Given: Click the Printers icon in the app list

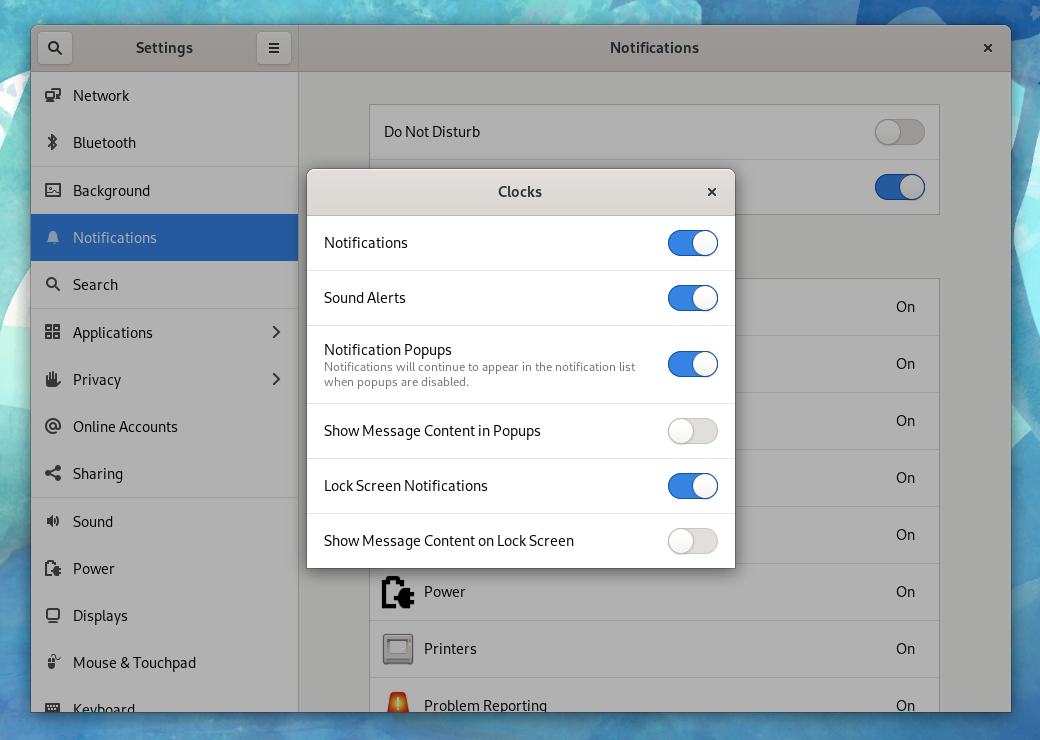Looking at the screenshot, I should pos(396,648).
